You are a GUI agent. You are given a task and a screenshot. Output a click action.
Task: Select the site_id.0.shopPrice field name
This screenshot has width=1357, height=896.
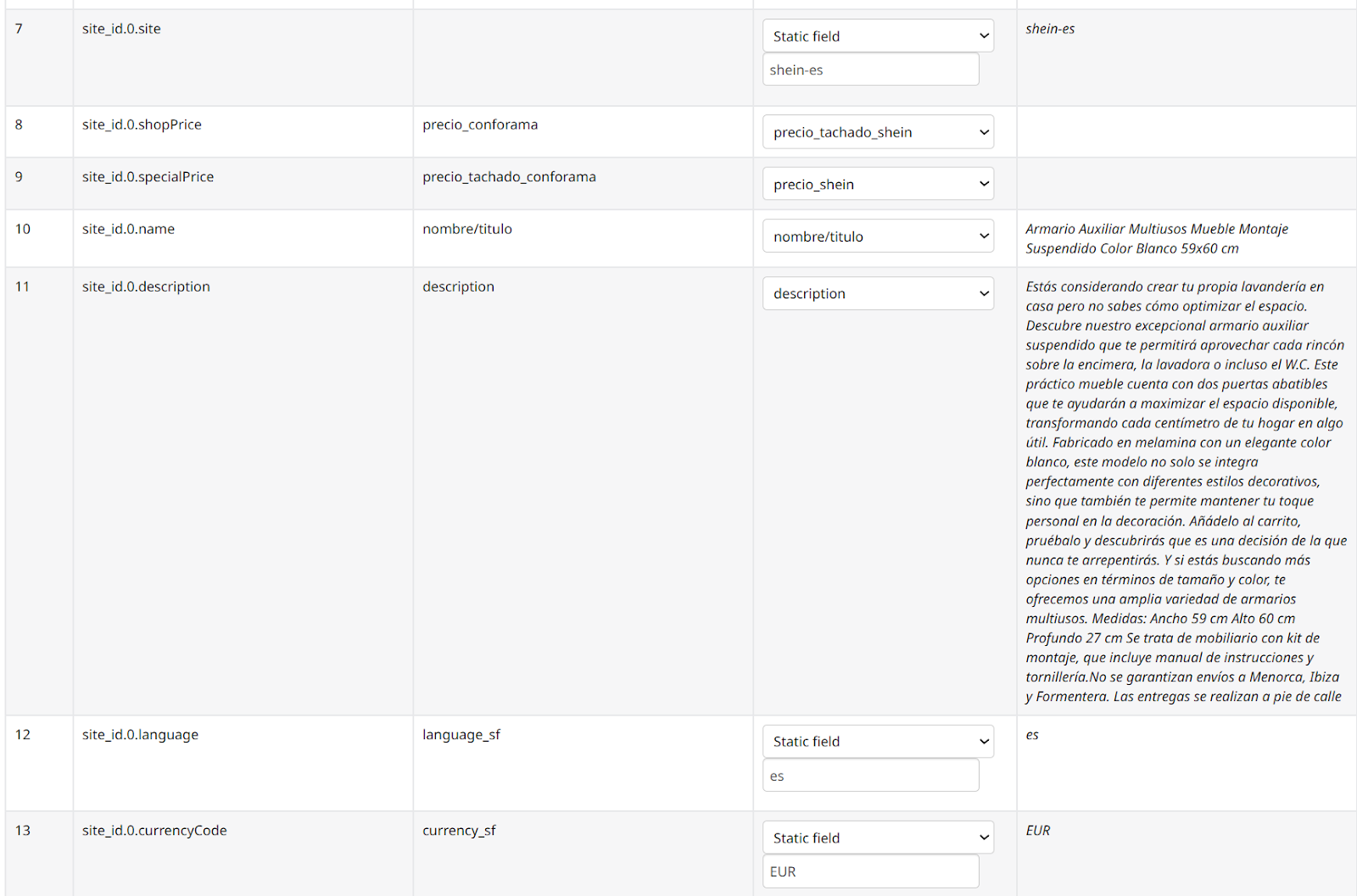point(142,125)
